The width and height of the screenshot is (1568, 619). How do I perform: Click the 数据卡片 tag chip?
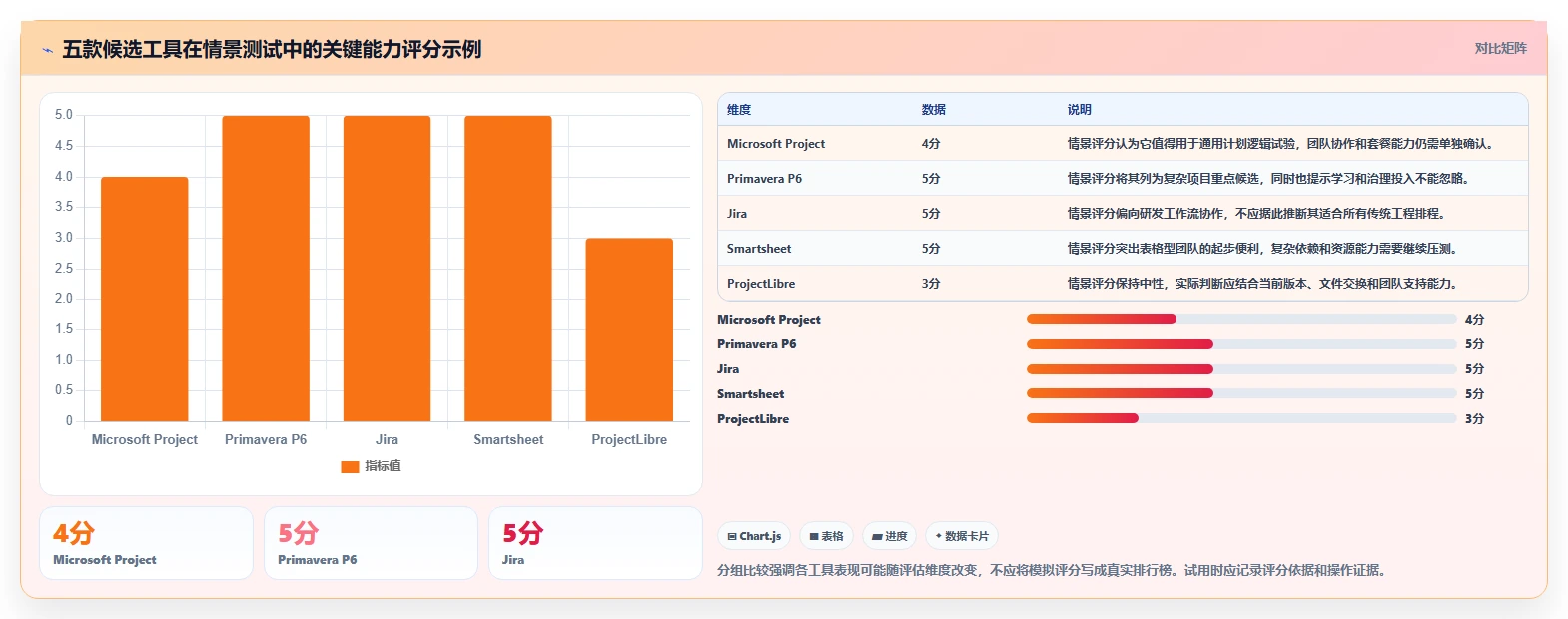pos(961,536)
